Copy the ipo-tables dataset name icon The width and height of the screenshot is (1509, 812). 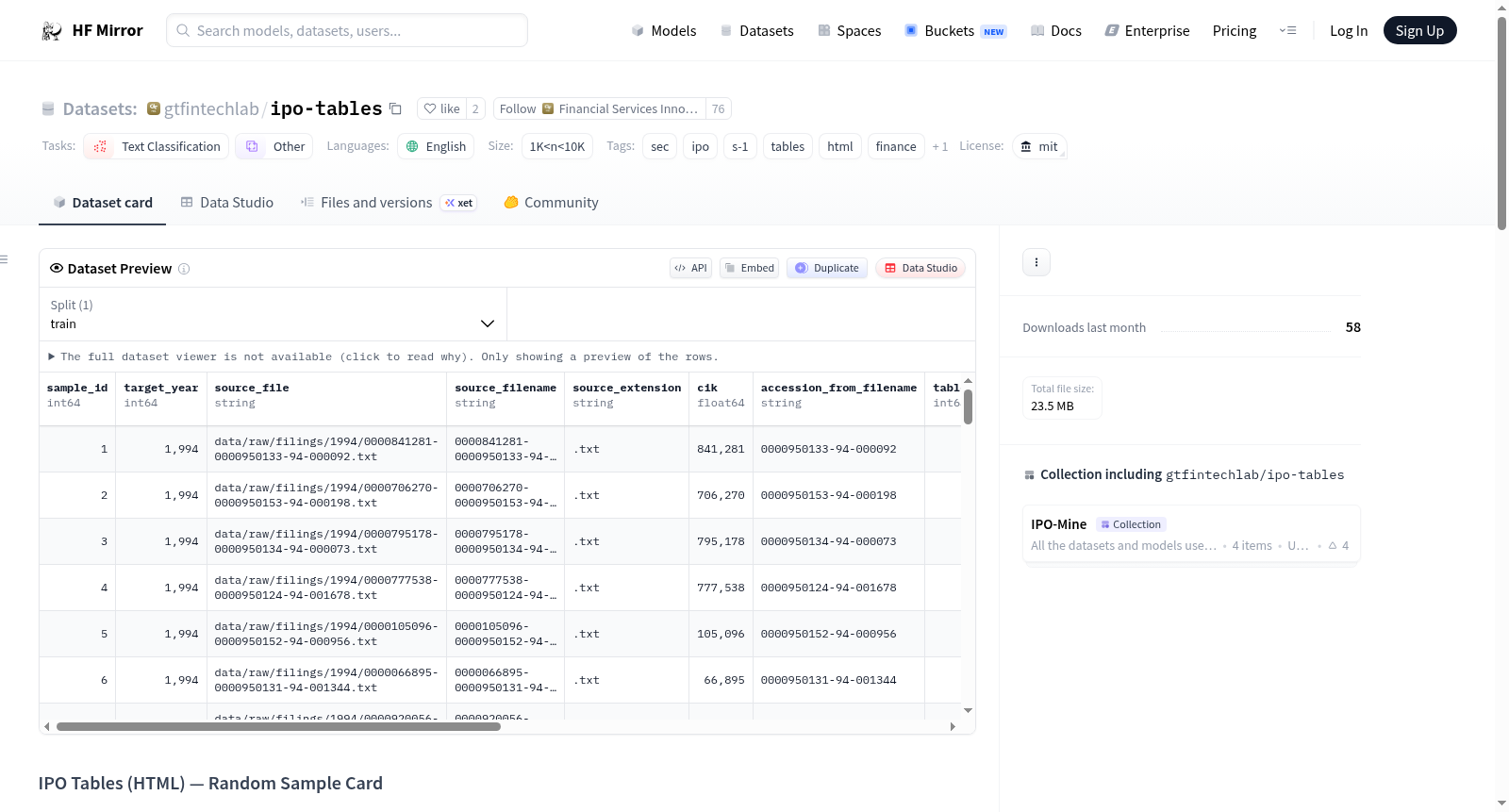[396, 108]
